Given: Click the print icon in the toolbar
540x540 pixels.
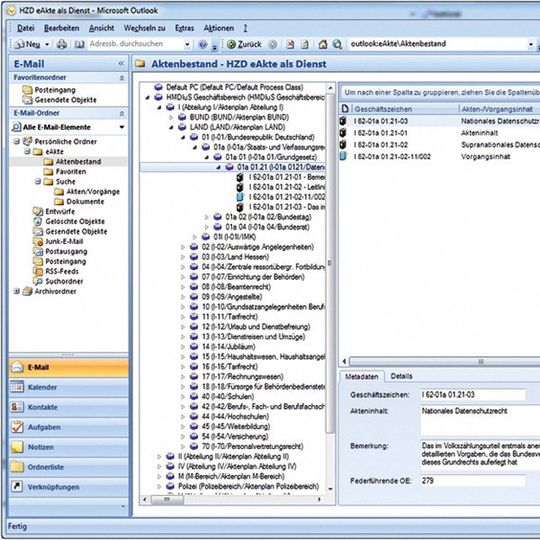Looking at the screenshot, I should [x=62, y=44].
